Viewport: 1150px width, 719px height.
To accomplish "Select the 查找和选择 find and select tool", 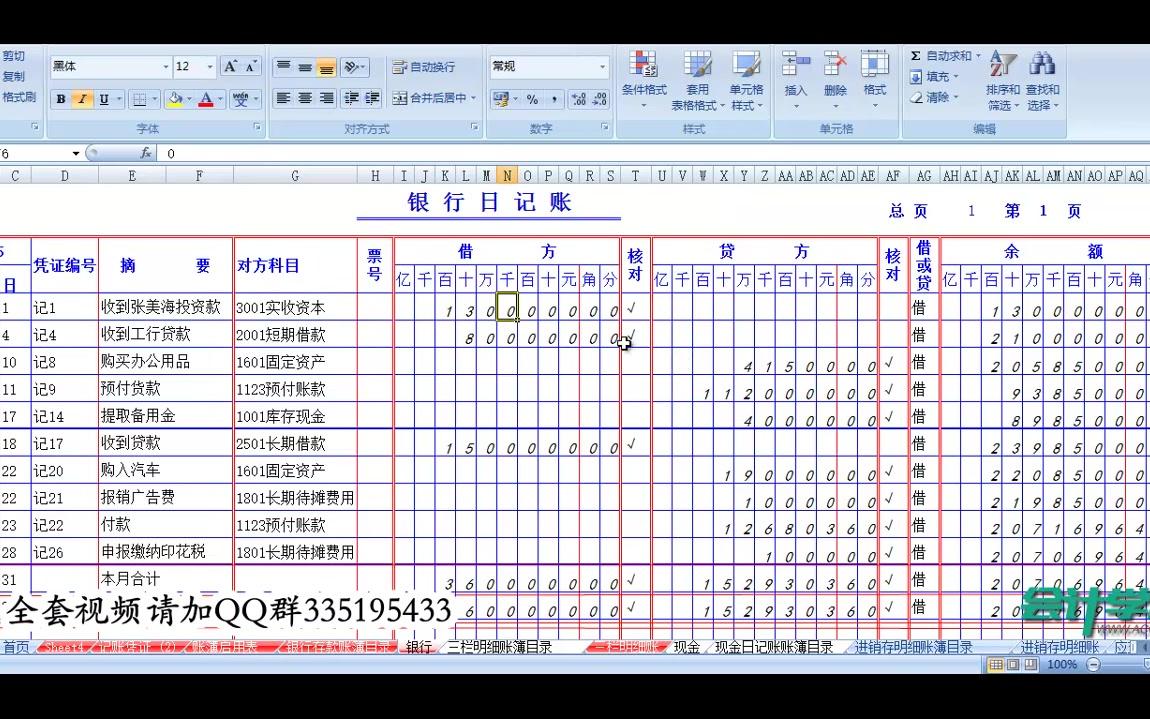I will tap(1043, 80).
